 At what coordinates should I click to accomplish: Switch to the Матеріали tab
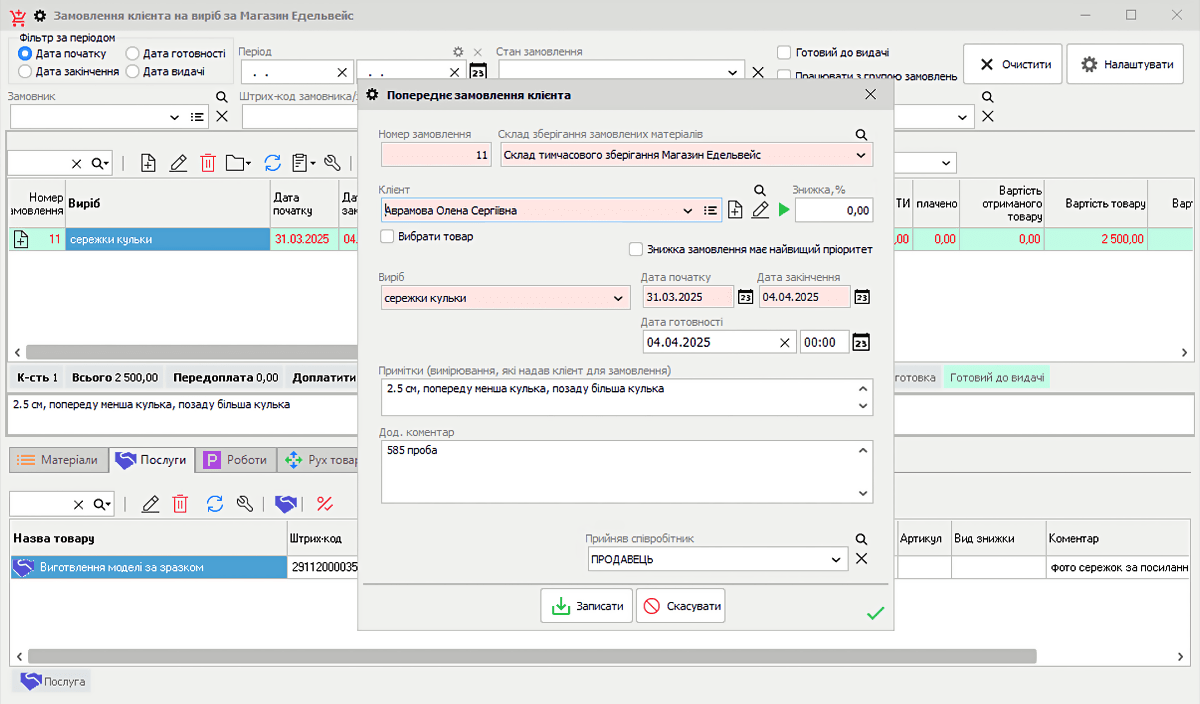click(58, 460)
